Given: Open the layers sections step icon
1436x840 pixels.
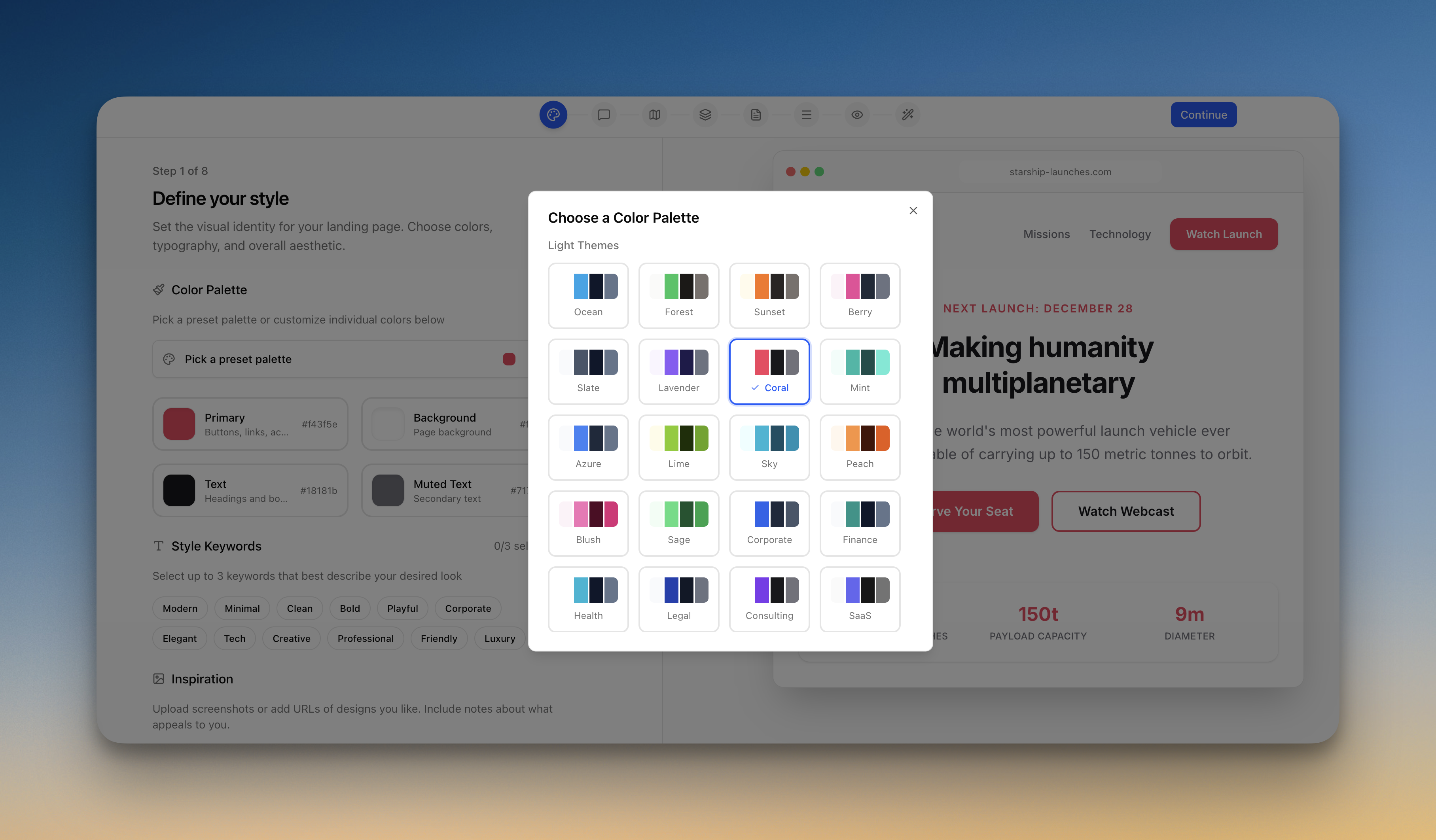Looking at the screenshot, I should [705, 114].
